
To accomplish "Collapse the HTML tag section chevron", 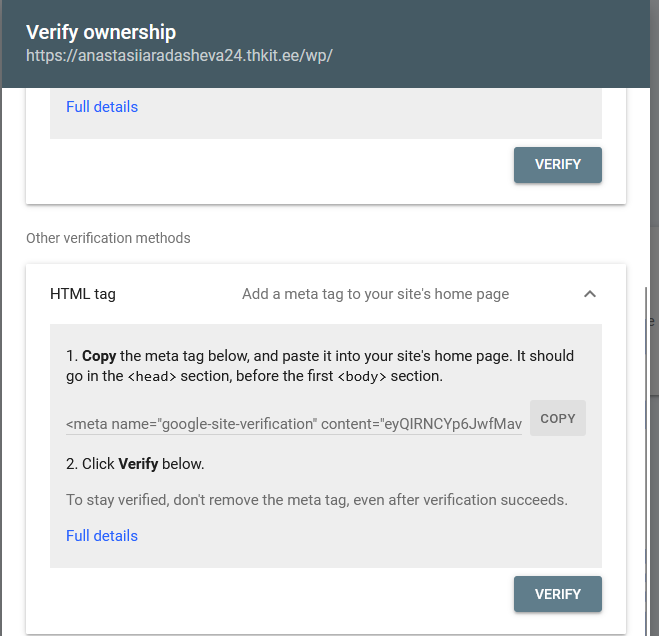I will (590, 294).
